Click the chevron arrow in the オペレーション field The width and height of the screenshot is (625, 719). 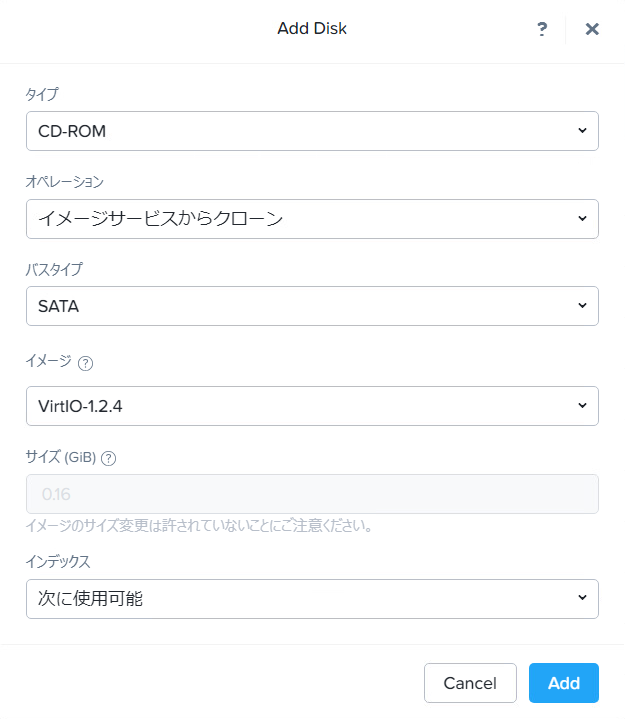click(x=582, y=219)
